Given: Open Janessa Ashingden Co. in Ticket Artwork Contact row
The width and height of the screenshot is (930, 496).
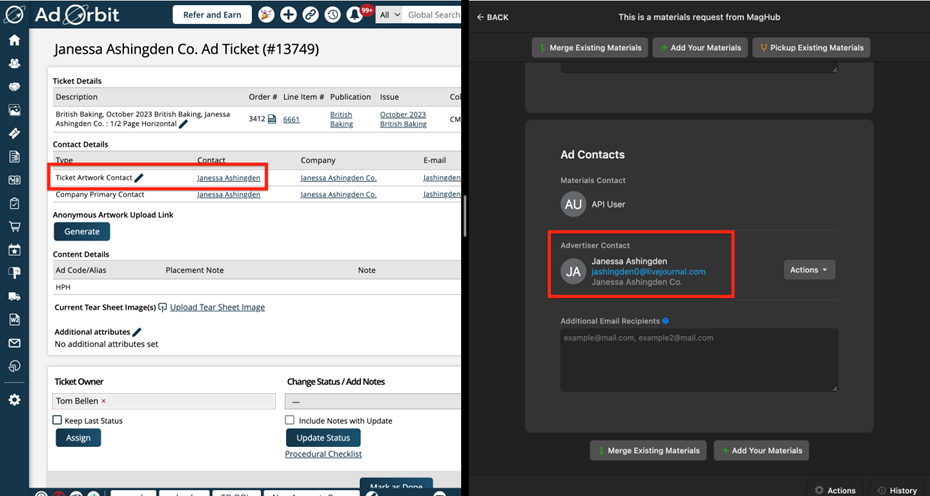Looking at the screenshot, I should click(x=338, y=178).
